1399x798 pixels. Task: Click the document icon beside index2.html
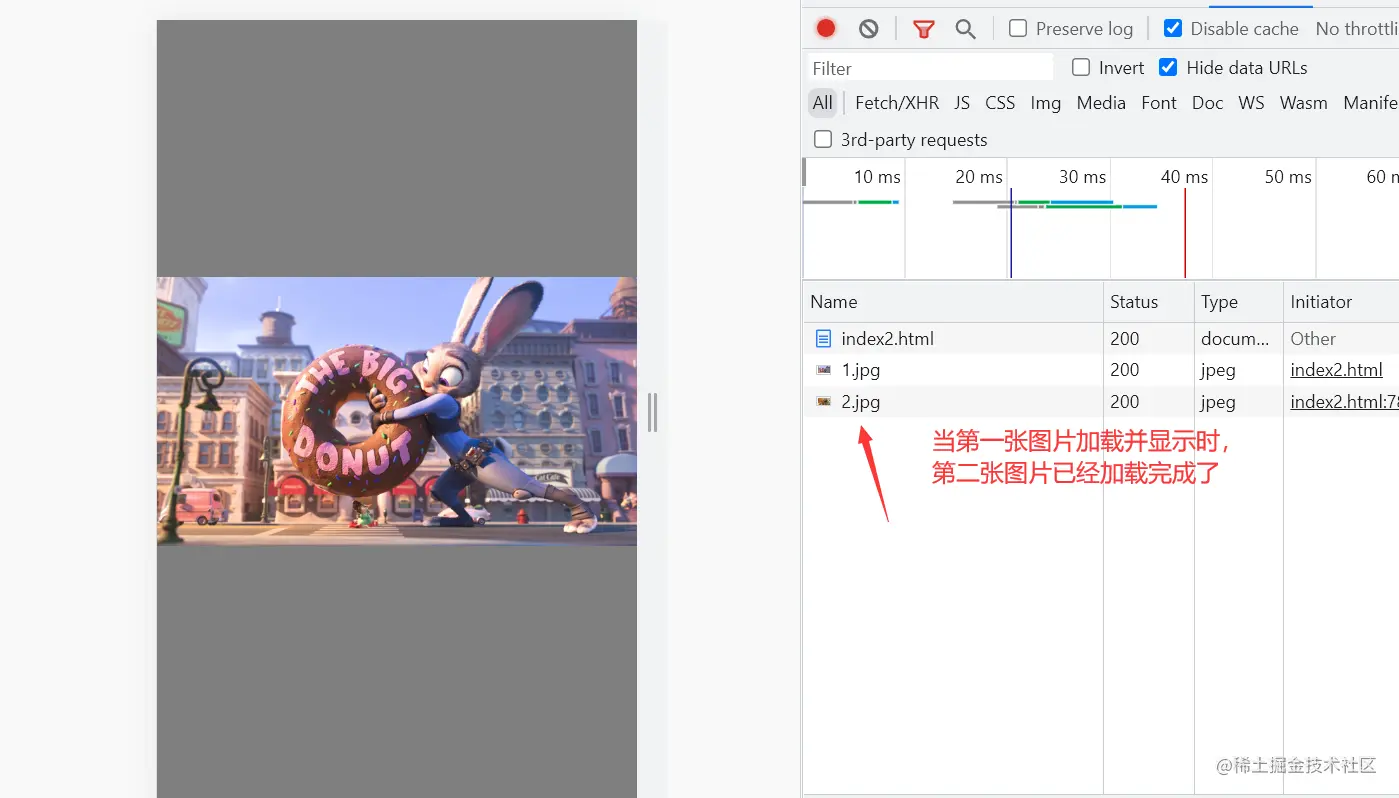point(825,338)
